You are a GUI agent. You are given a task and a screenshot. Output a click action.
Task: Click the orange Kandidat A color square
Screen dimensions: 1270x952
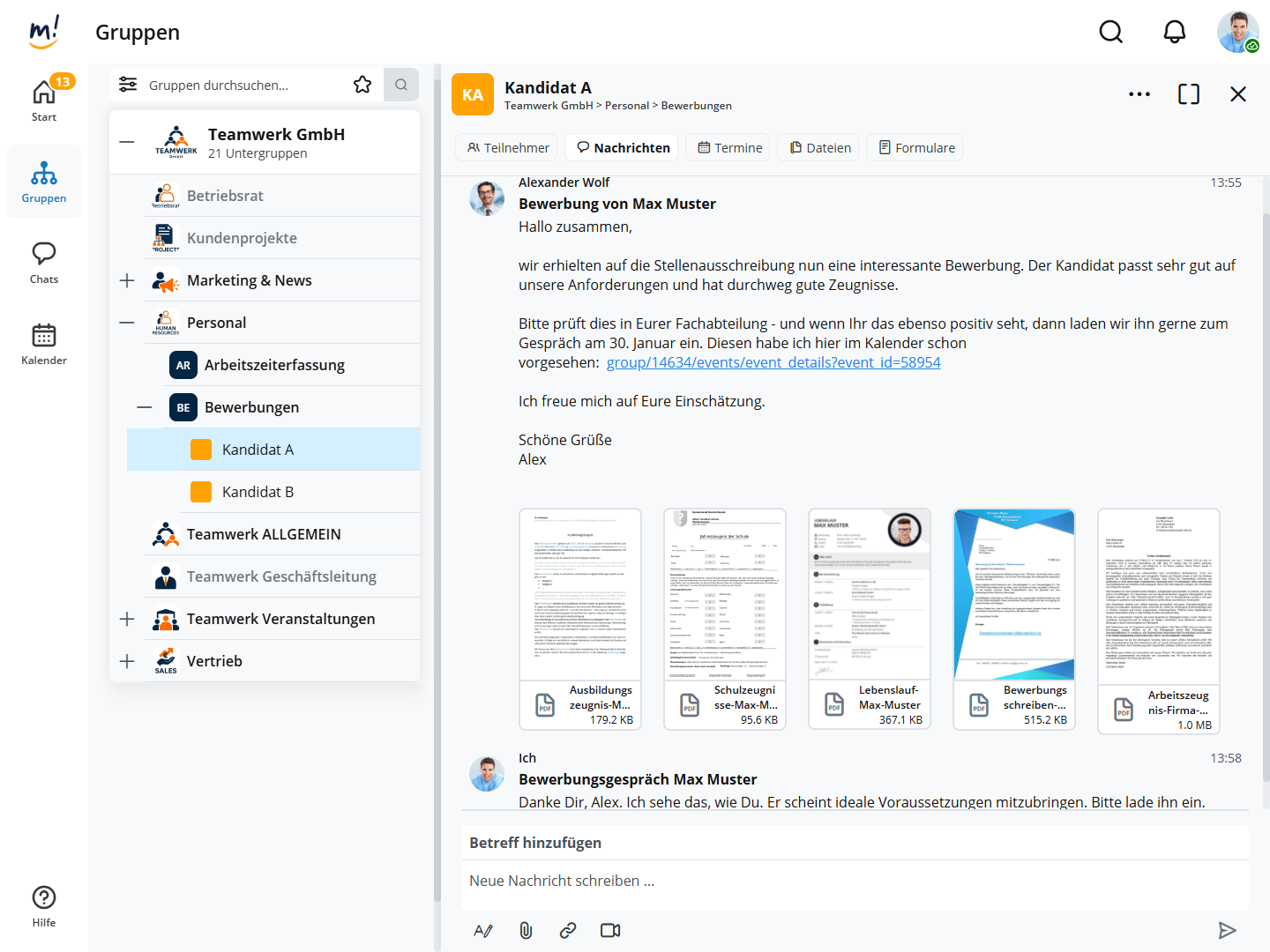(x=201, y=450)
